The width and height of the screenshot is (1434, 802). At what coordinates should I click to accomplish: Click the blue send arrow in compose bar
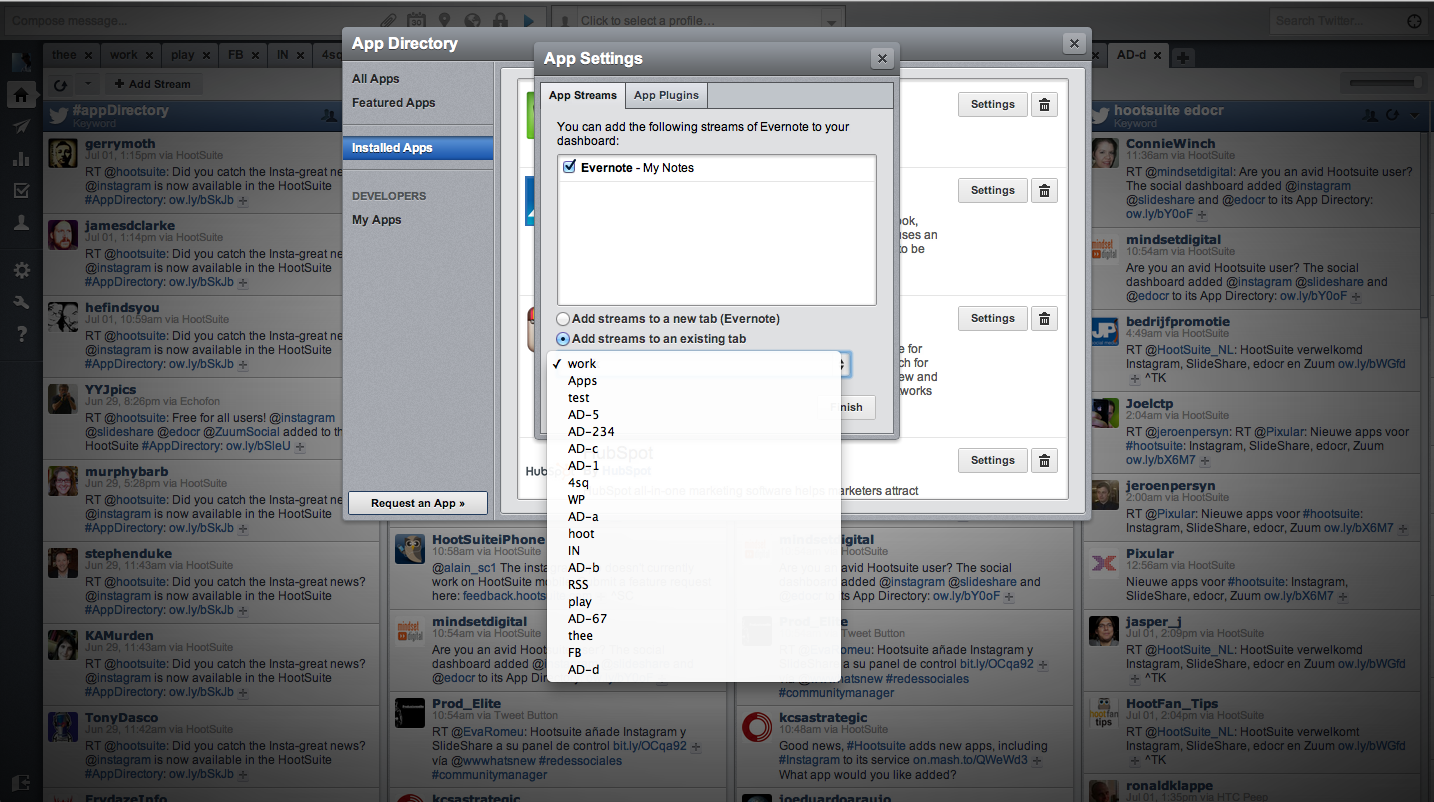529,20
